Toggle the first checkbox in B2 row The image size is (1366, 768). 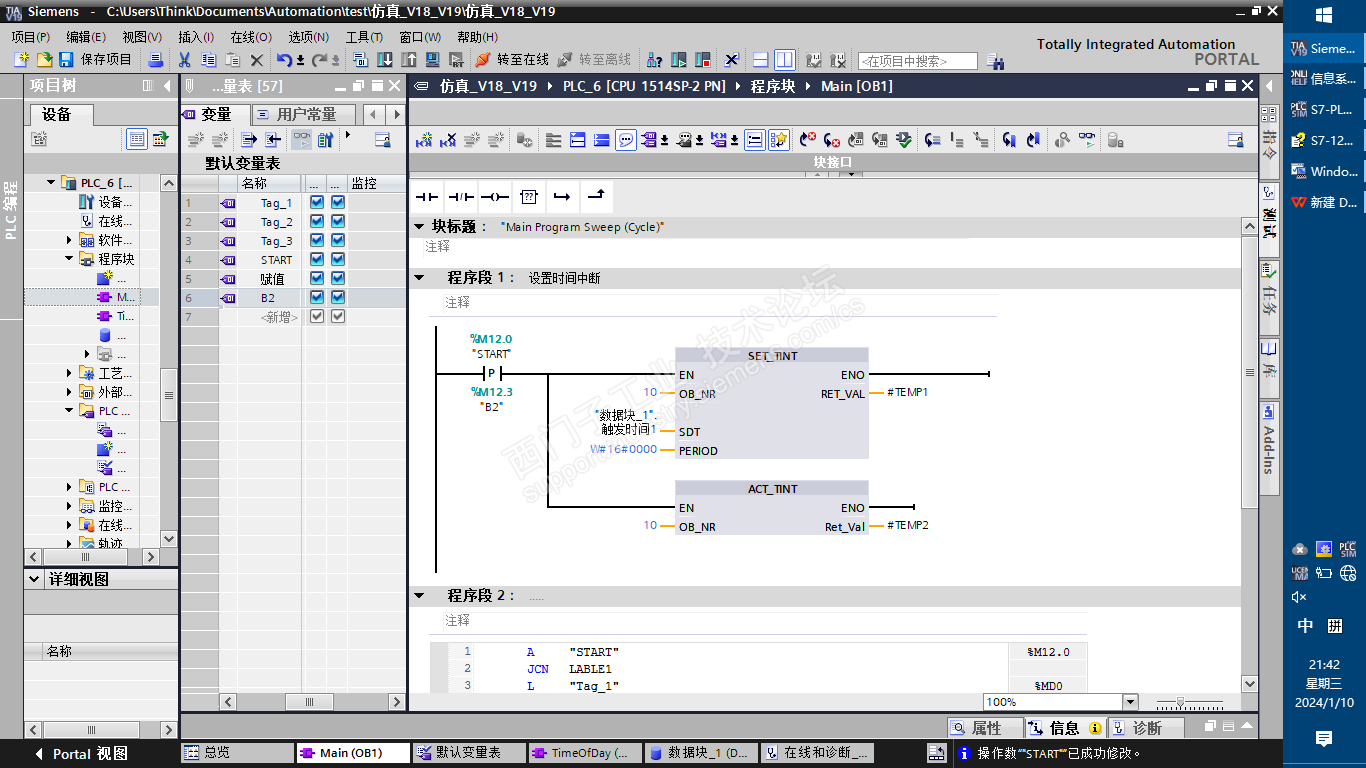[x=317, y=298]
